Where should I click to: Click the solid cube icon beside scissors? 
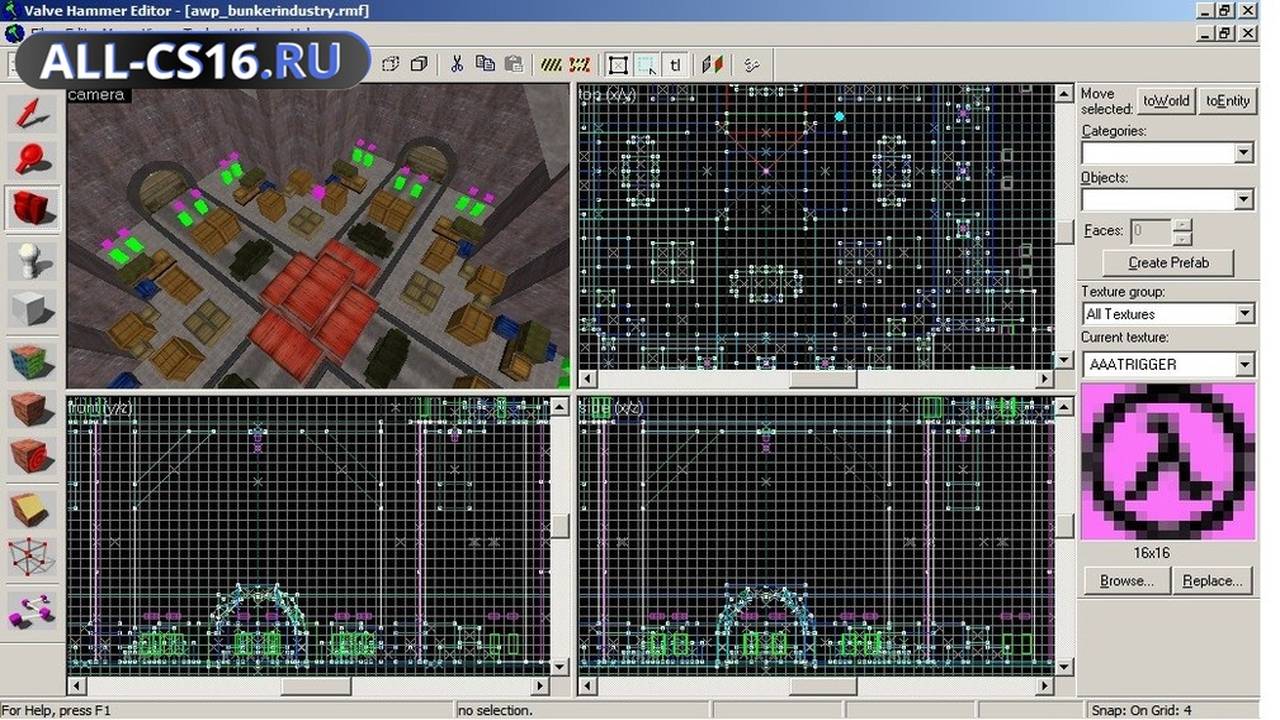click(419, 64)
